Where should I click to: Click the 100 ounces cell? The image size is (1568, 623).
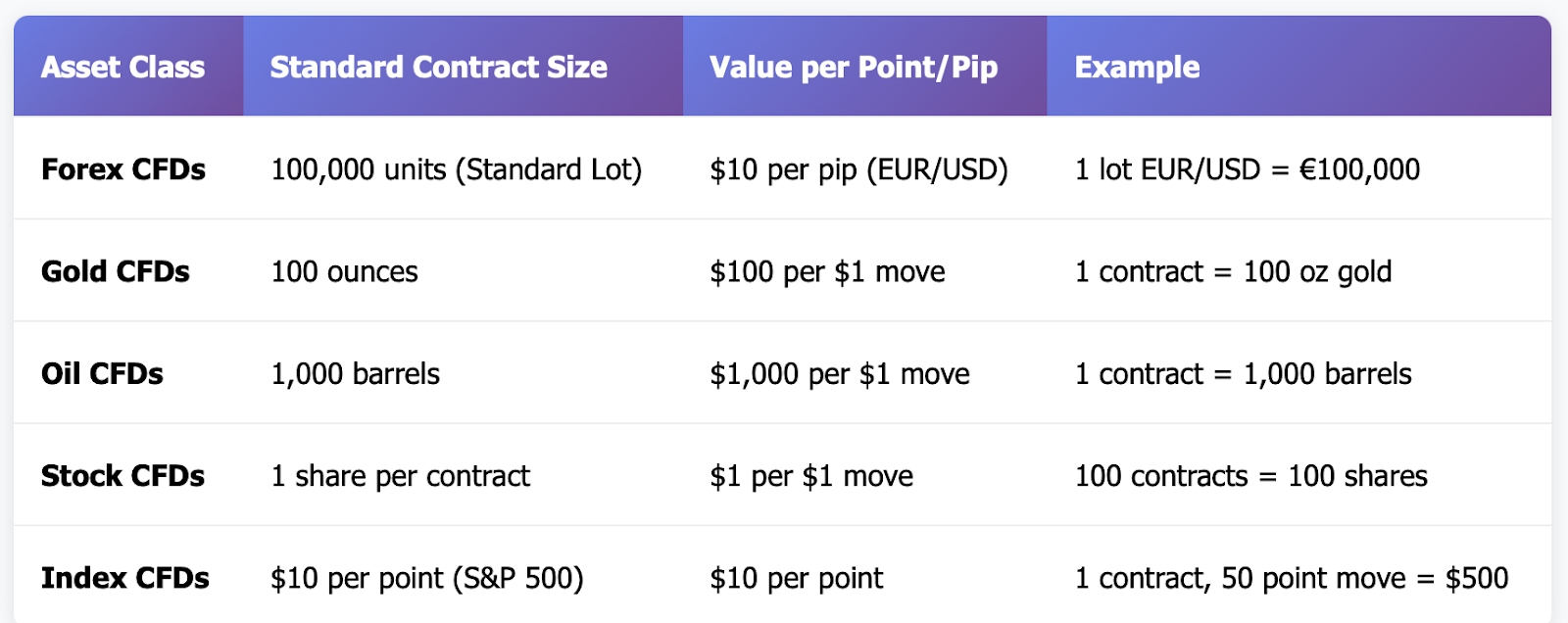[344, 271]
